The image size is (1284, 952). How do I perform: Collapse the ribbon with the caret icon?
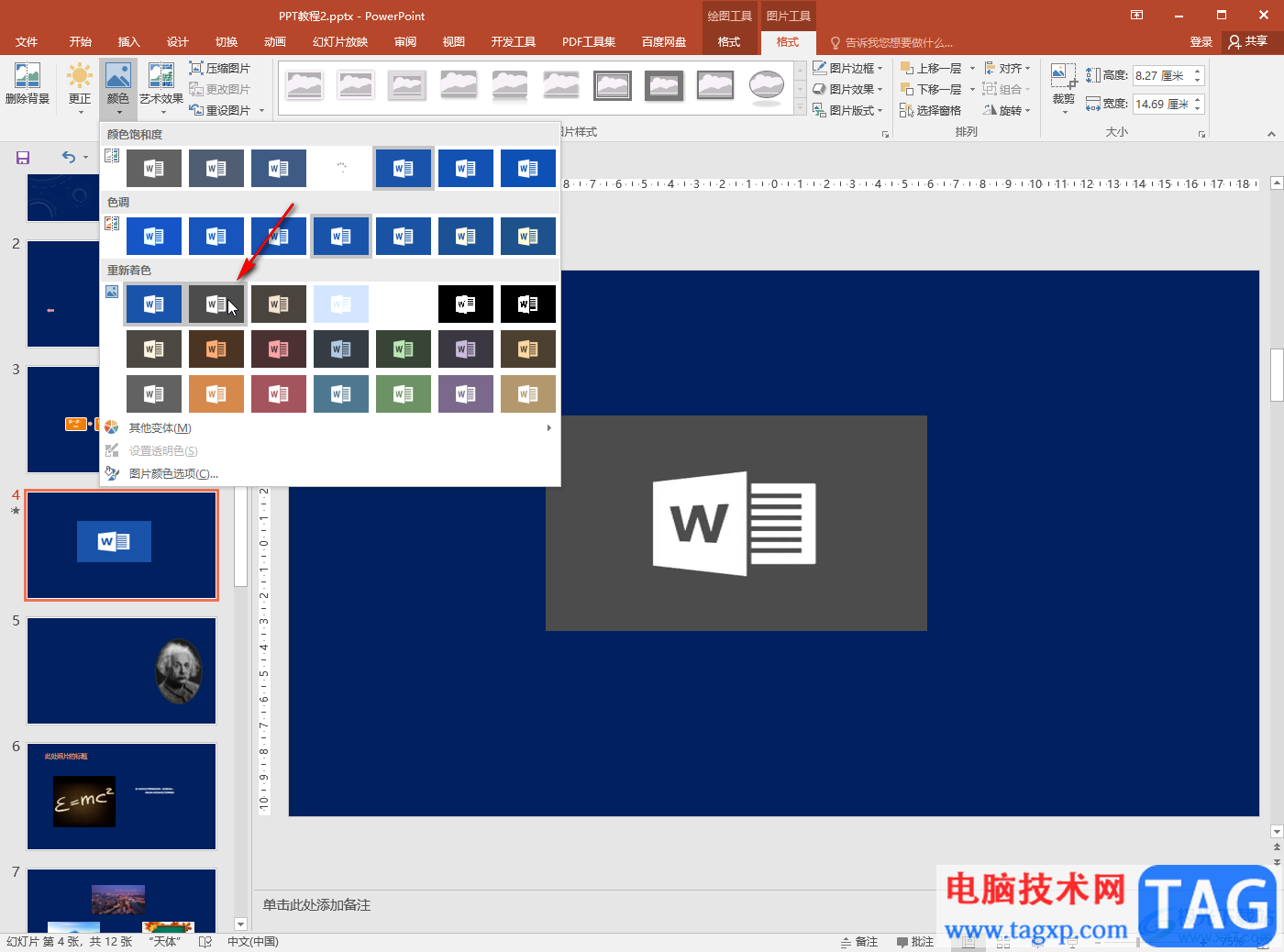coord(1271,134)
